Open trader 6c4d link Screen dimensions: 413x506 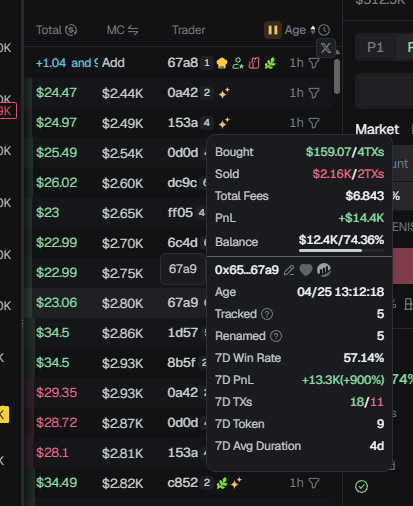tap(183, 243)
